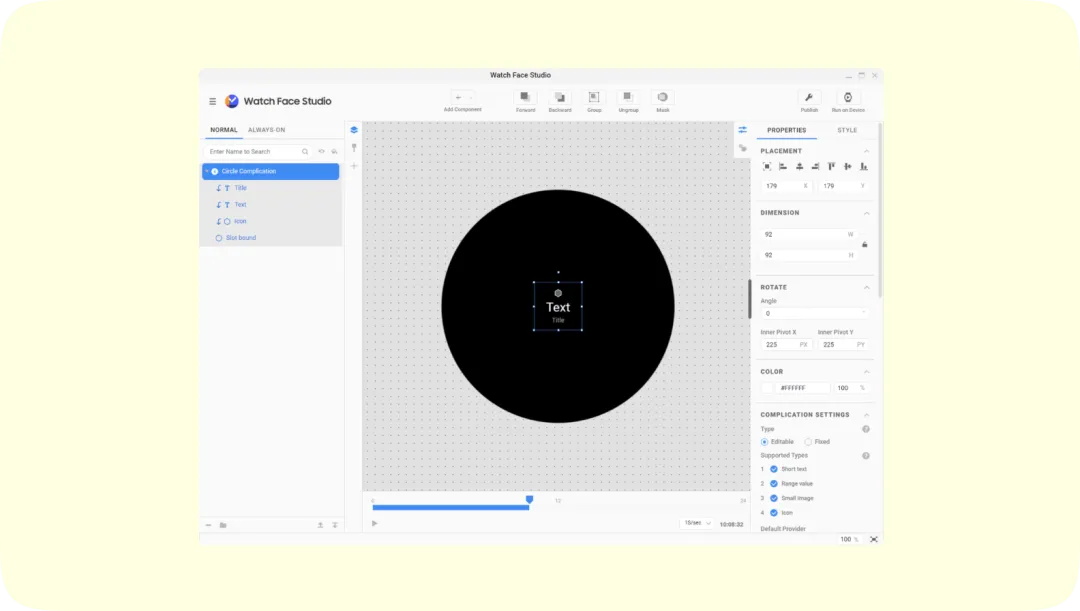Screen dimensions: 1080x611
Task: Select the Fixed type radio button
Action: pos(808,442)
